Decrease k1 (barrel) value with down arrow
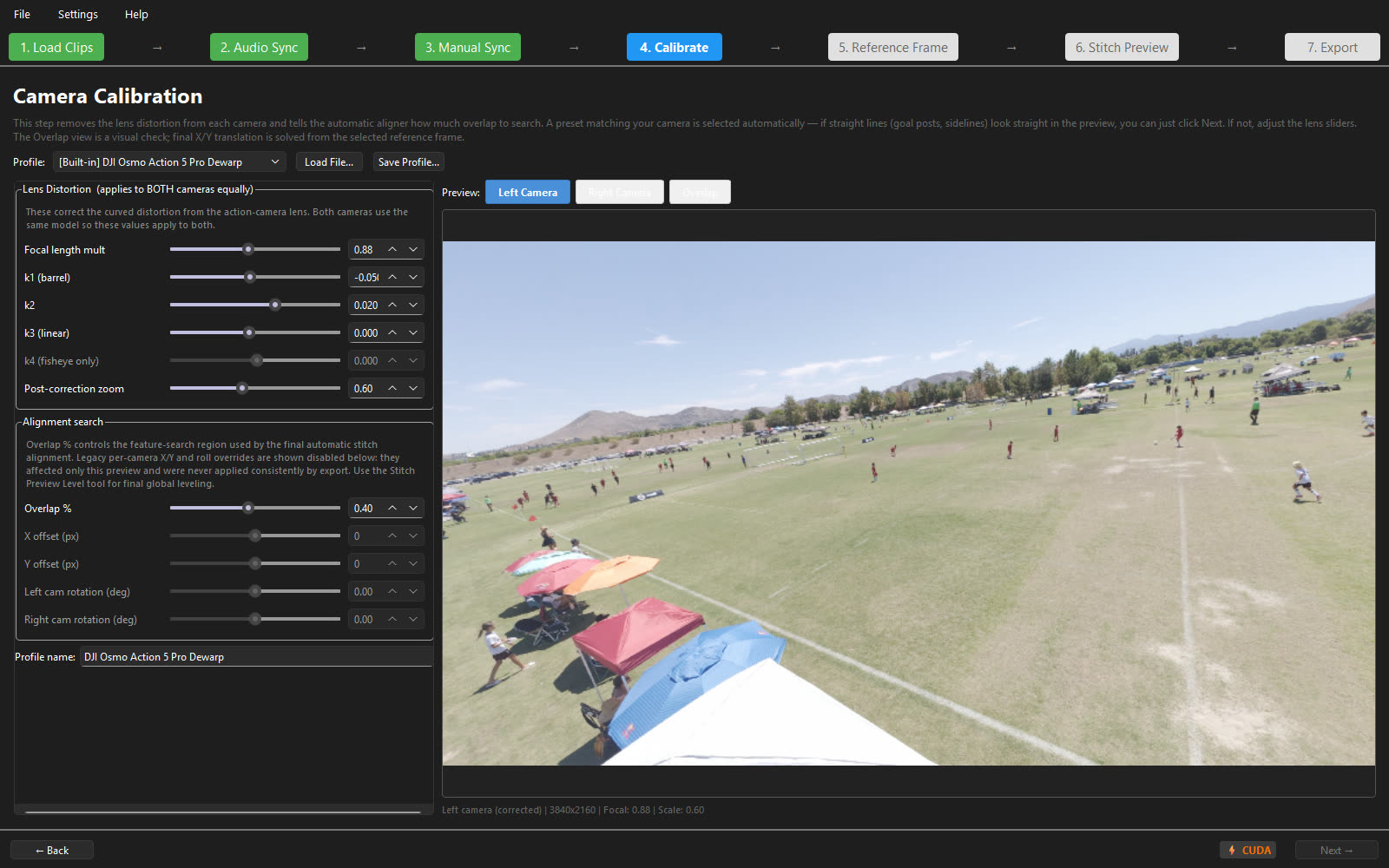 pyautogui.click(x=413, y=278)
